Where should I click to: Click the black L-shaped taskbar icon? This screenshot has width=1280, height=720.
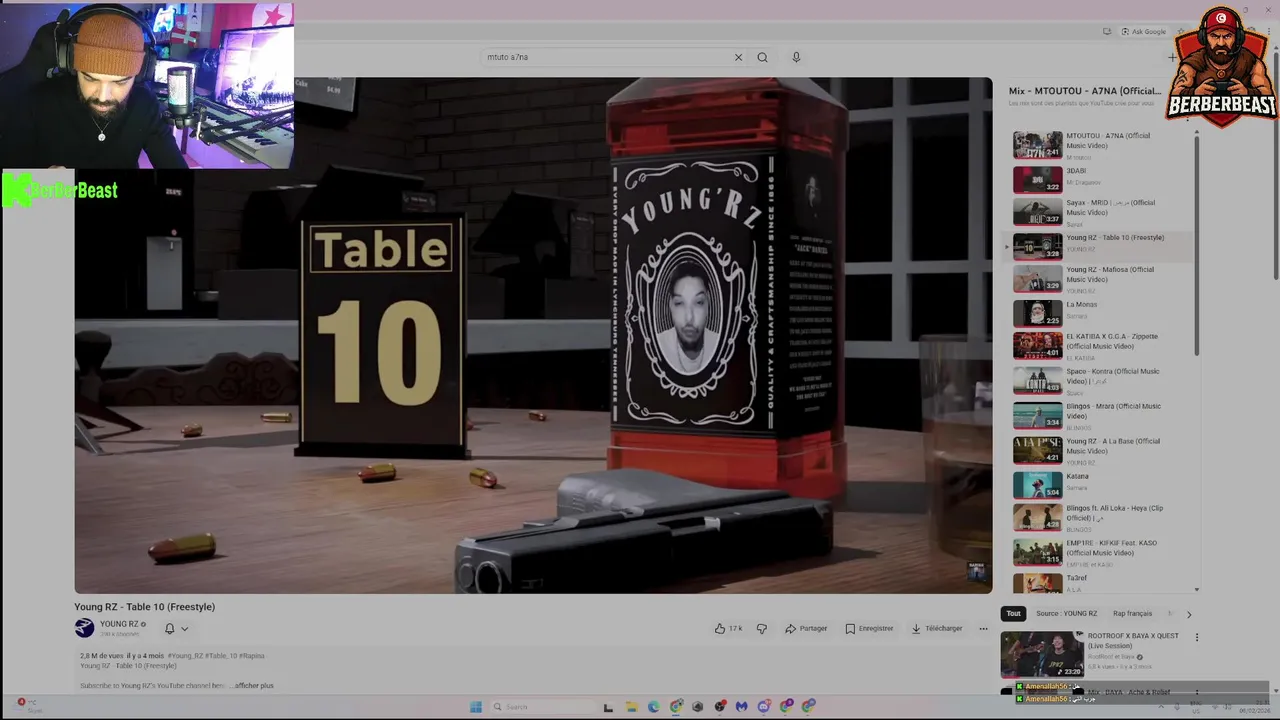point(608,707)
